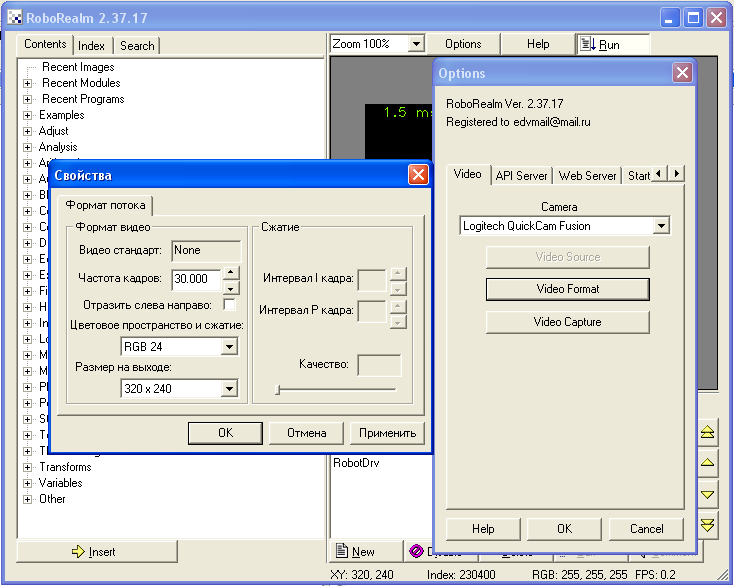Click the Run button in the toolbar
The image size is (734, 586).
point(612,45)
